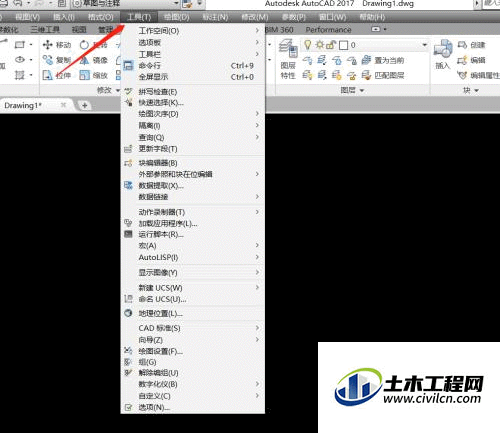Choose Quick Select (快速选择) menu item

[x=193, y=103]
